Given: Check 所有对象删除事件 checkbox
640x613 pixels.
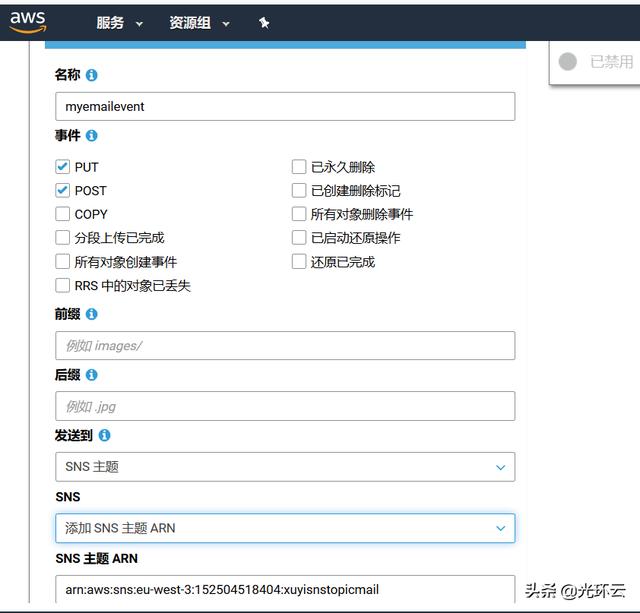Looking at the screenshot, I should click(299, 214).
